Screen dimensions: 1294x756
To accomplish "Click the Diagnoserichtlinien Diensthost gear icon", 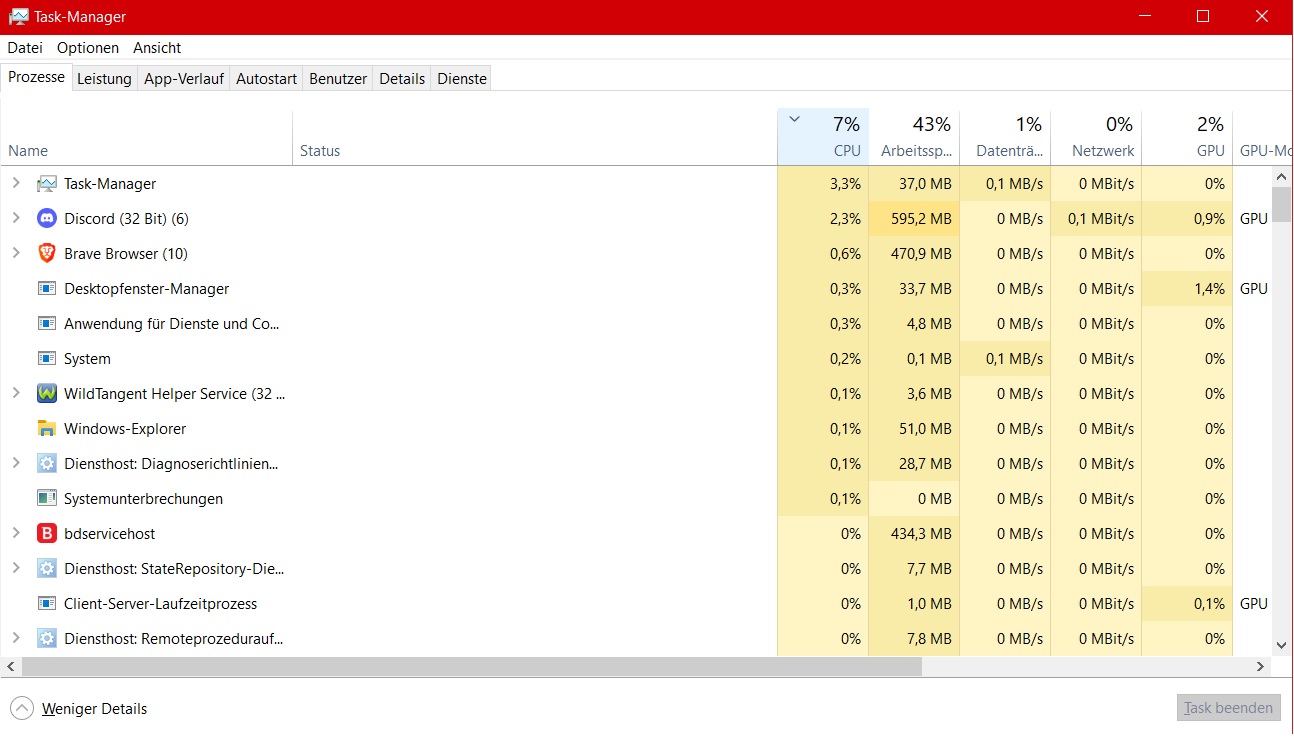I will click(x=47, y=464).
